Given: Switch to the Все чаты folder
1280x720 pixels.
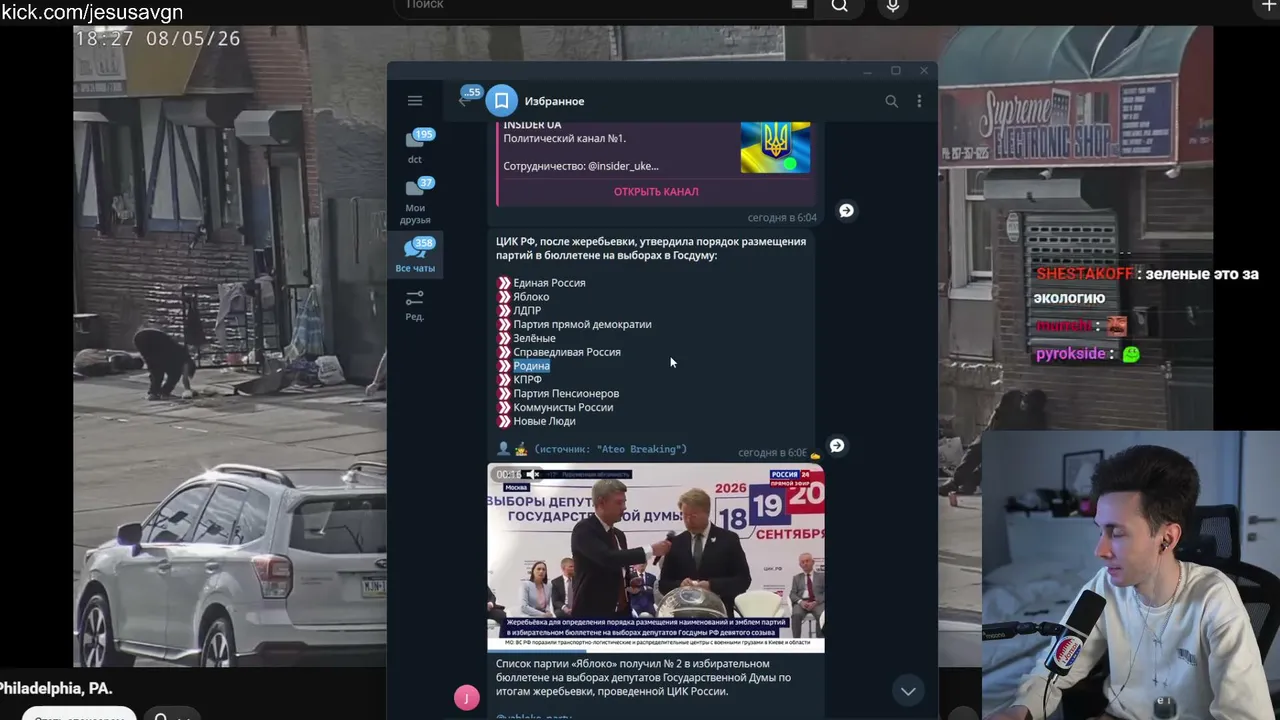Looking at the screenshot, I should pos(415,255).
